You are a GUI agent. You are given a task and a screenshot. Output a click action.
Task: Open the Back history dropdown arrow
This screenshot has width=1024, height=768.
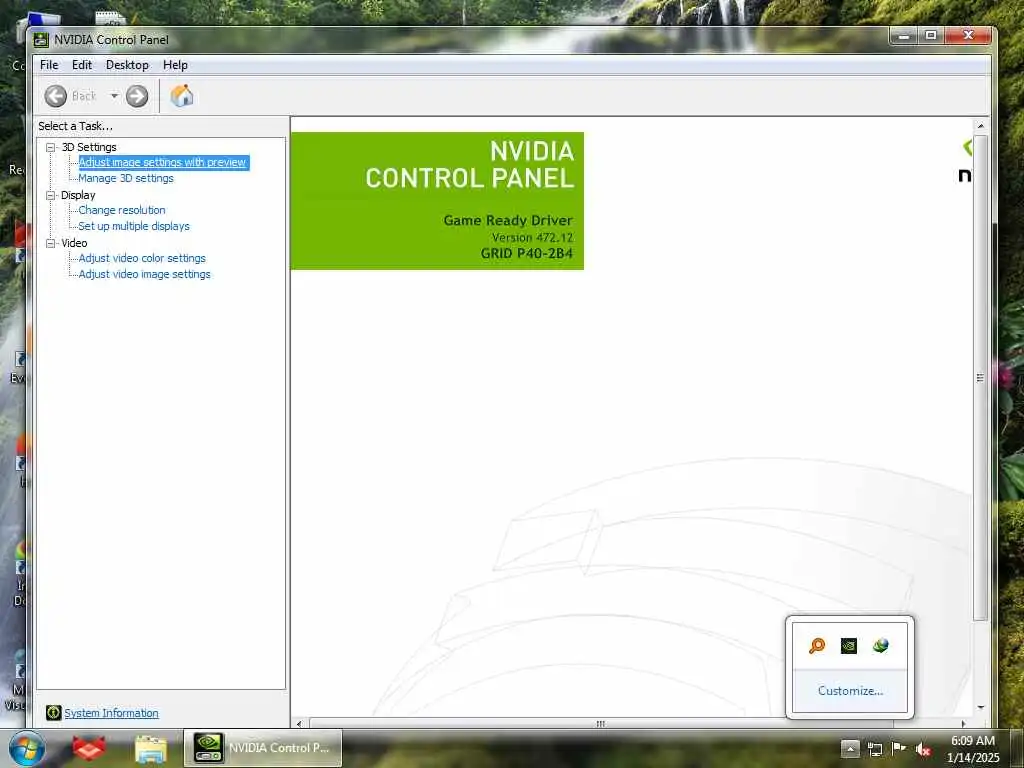tap(114, 96)
